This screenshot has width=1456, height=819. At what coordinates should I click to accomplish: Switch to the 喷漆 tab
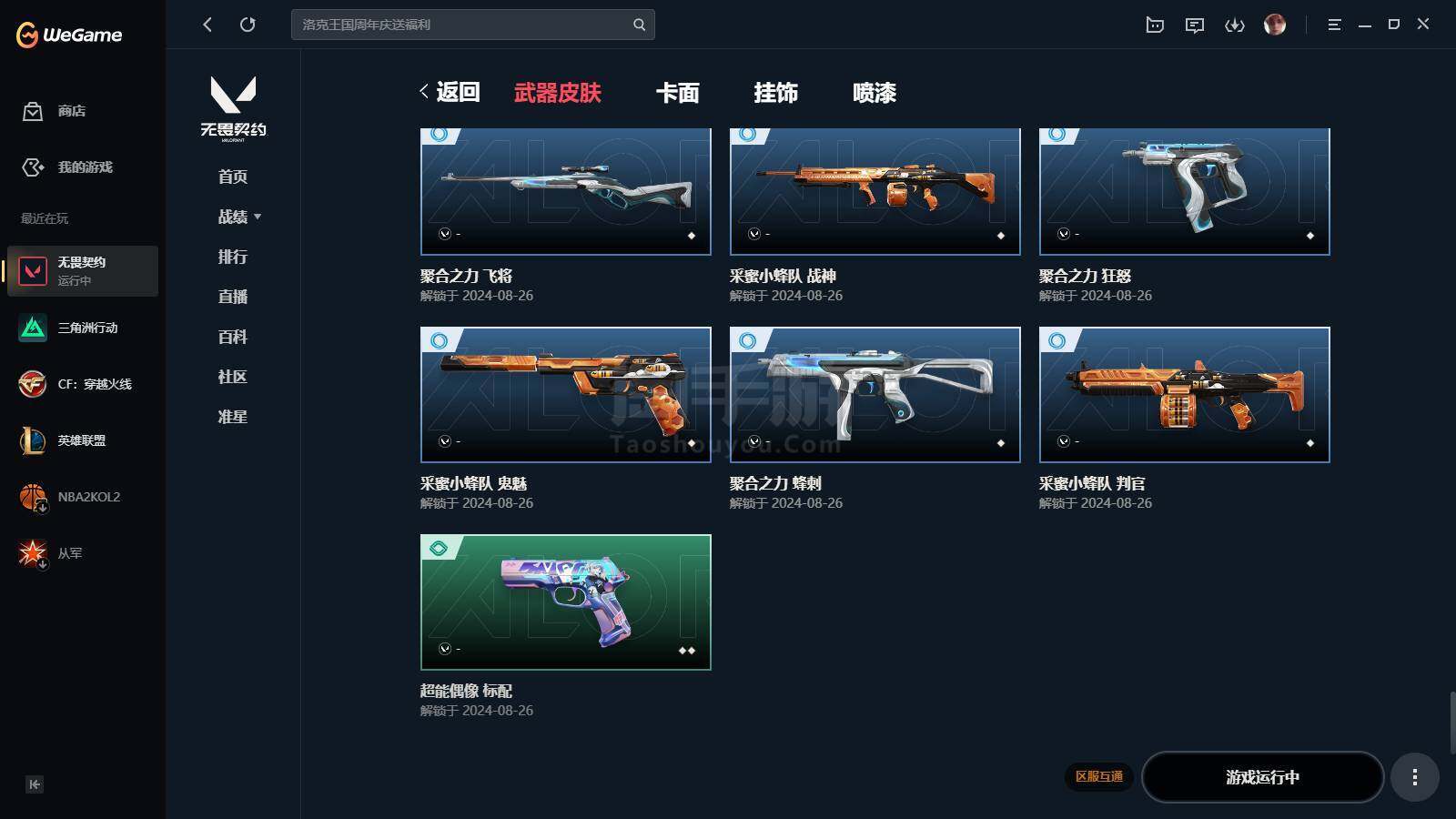pyautogui.click(x=875, y=93)
